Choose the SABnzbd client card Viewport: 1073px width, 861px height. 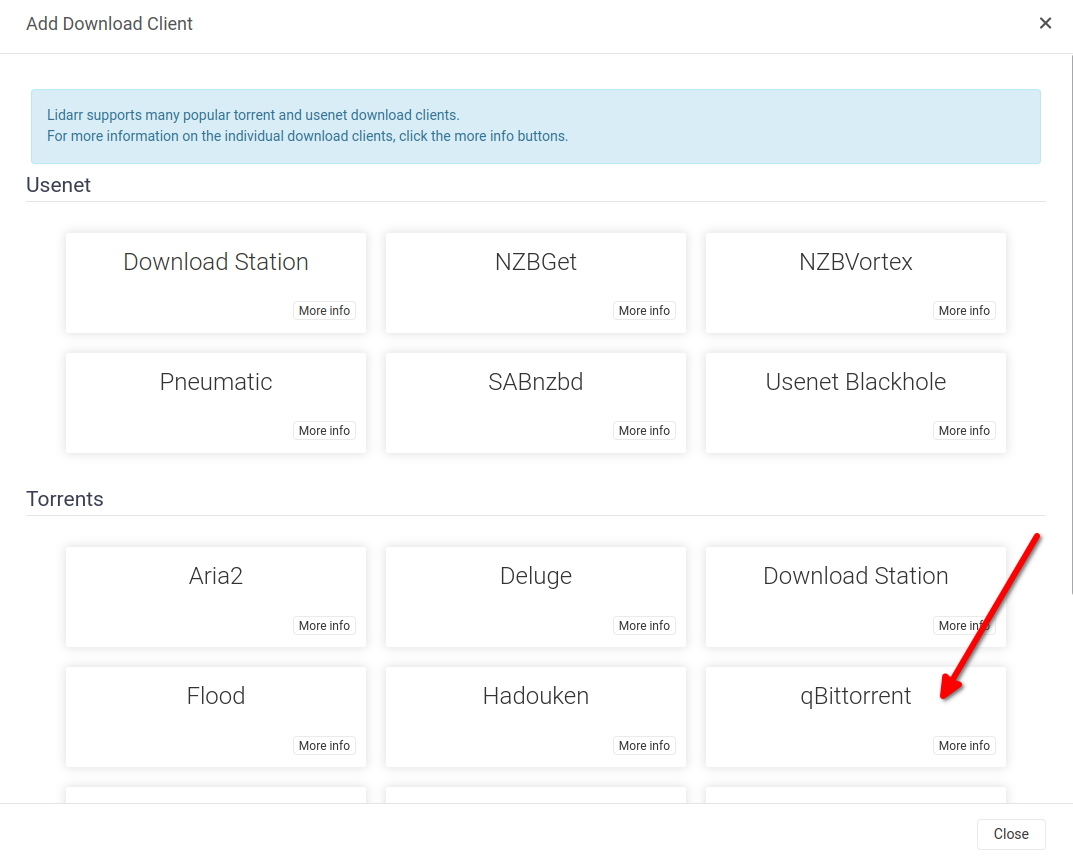tap(536, 402)
